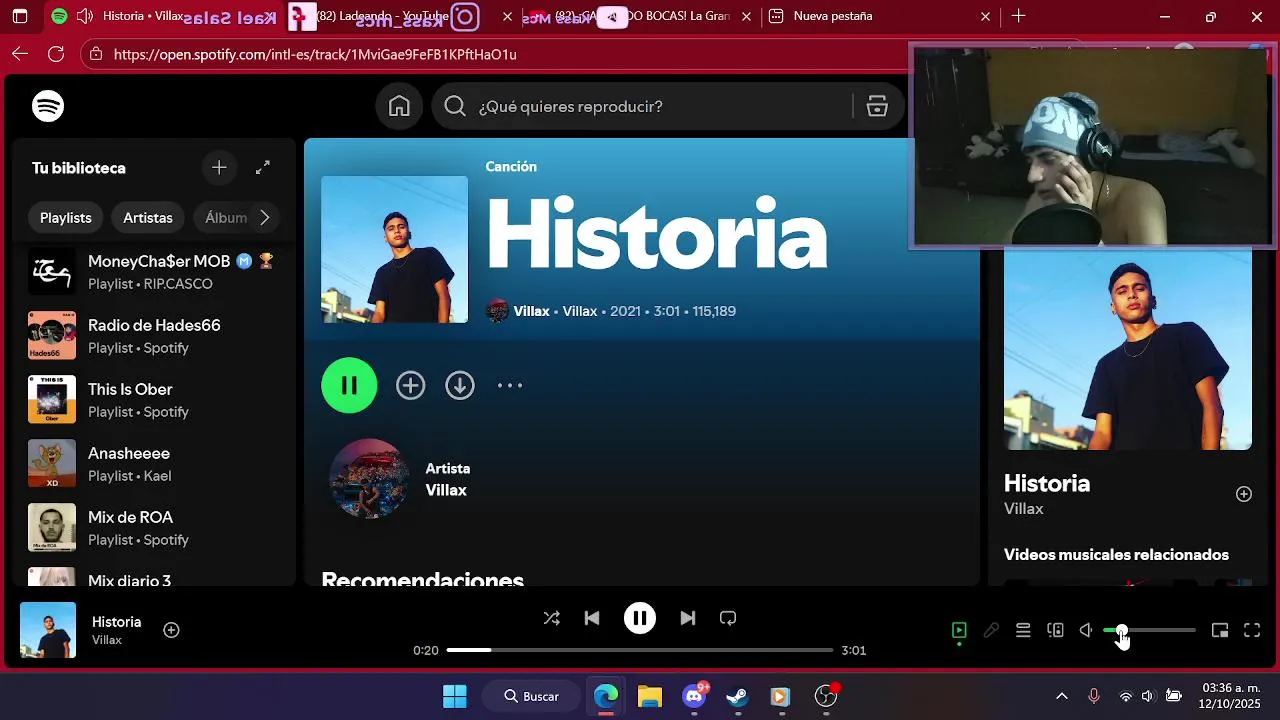Image resolution: width=1280 pixels, height=720 pixels.
Task: Click the Videos musicales relacionados heading
Action: click(x=1116, y=554)
